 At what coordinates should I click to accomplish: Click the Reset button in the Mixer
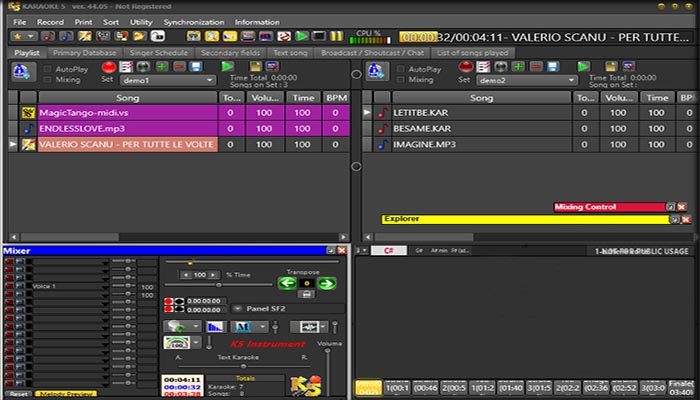point(18,394)
